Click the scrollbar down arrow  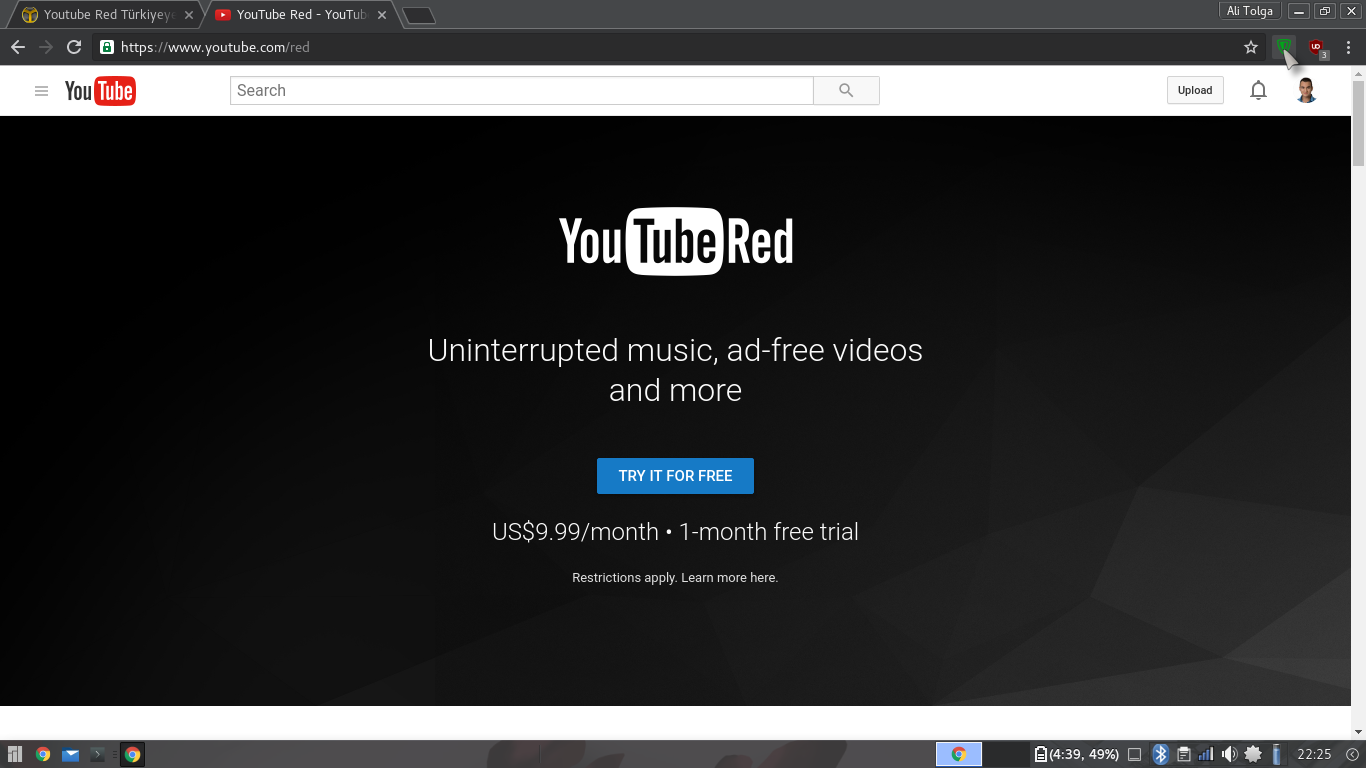(1358, 733)
